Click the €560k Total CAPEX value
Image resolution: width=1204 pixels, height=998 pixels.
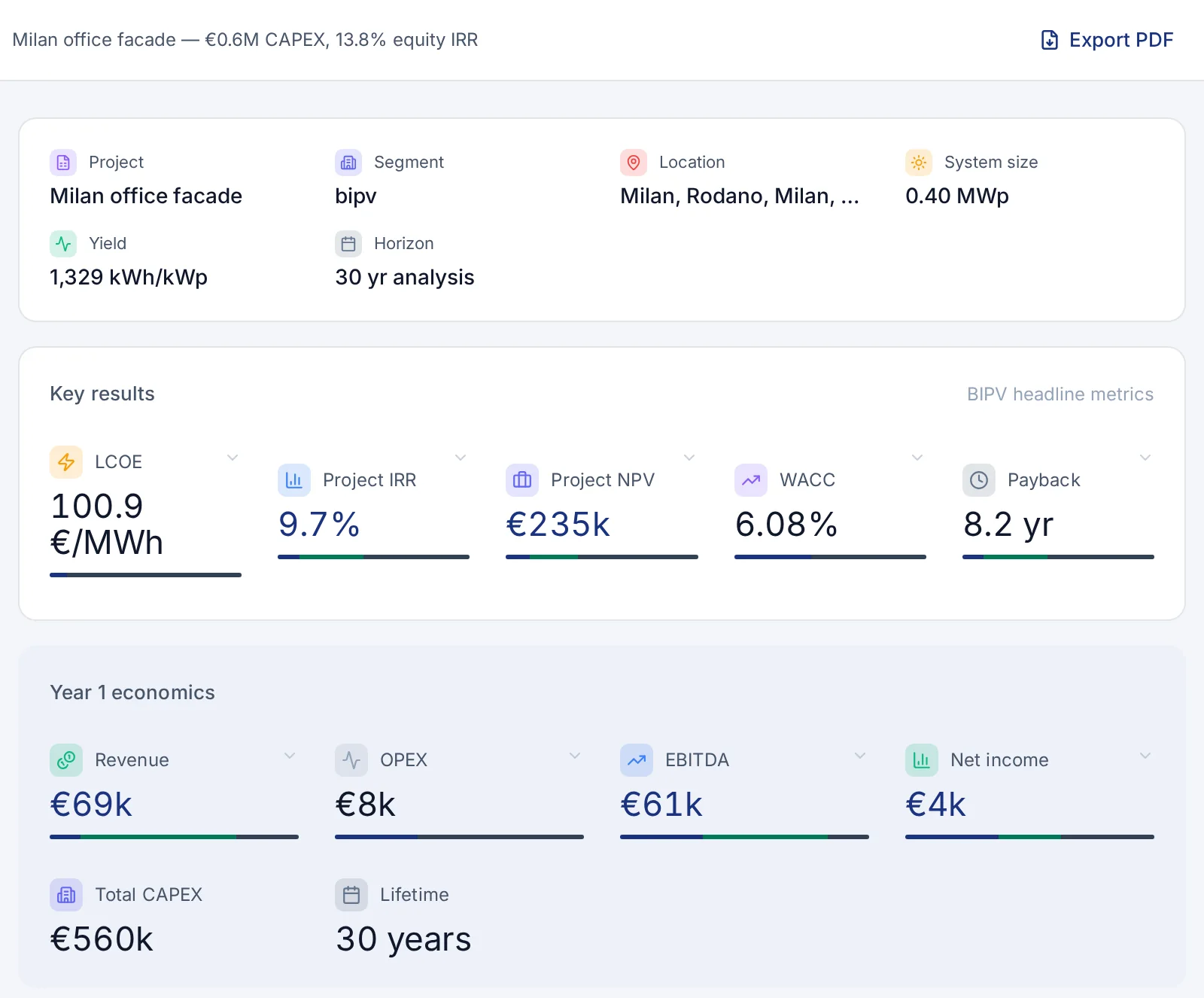[x=102, y=939]
